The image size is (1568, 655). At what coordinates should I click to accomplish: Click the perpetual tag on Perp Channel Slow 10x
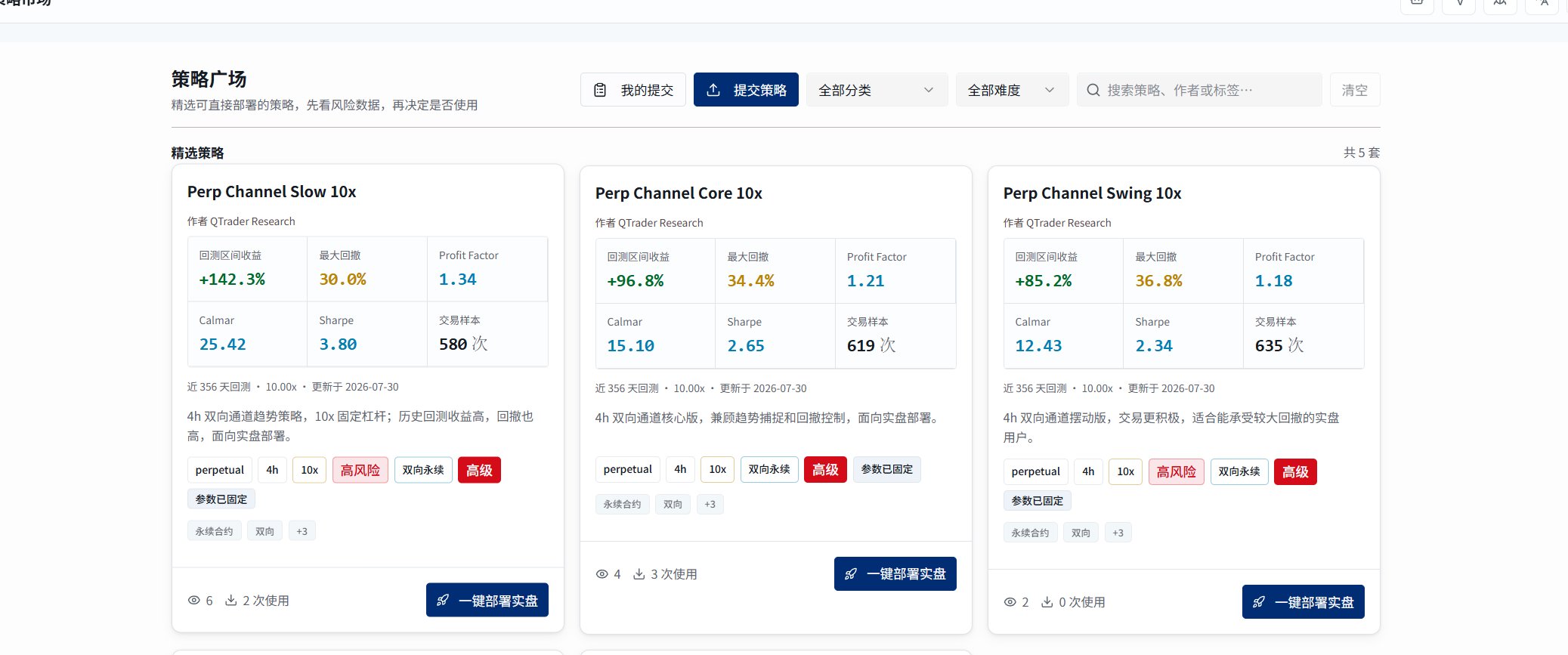pos(220,470)
